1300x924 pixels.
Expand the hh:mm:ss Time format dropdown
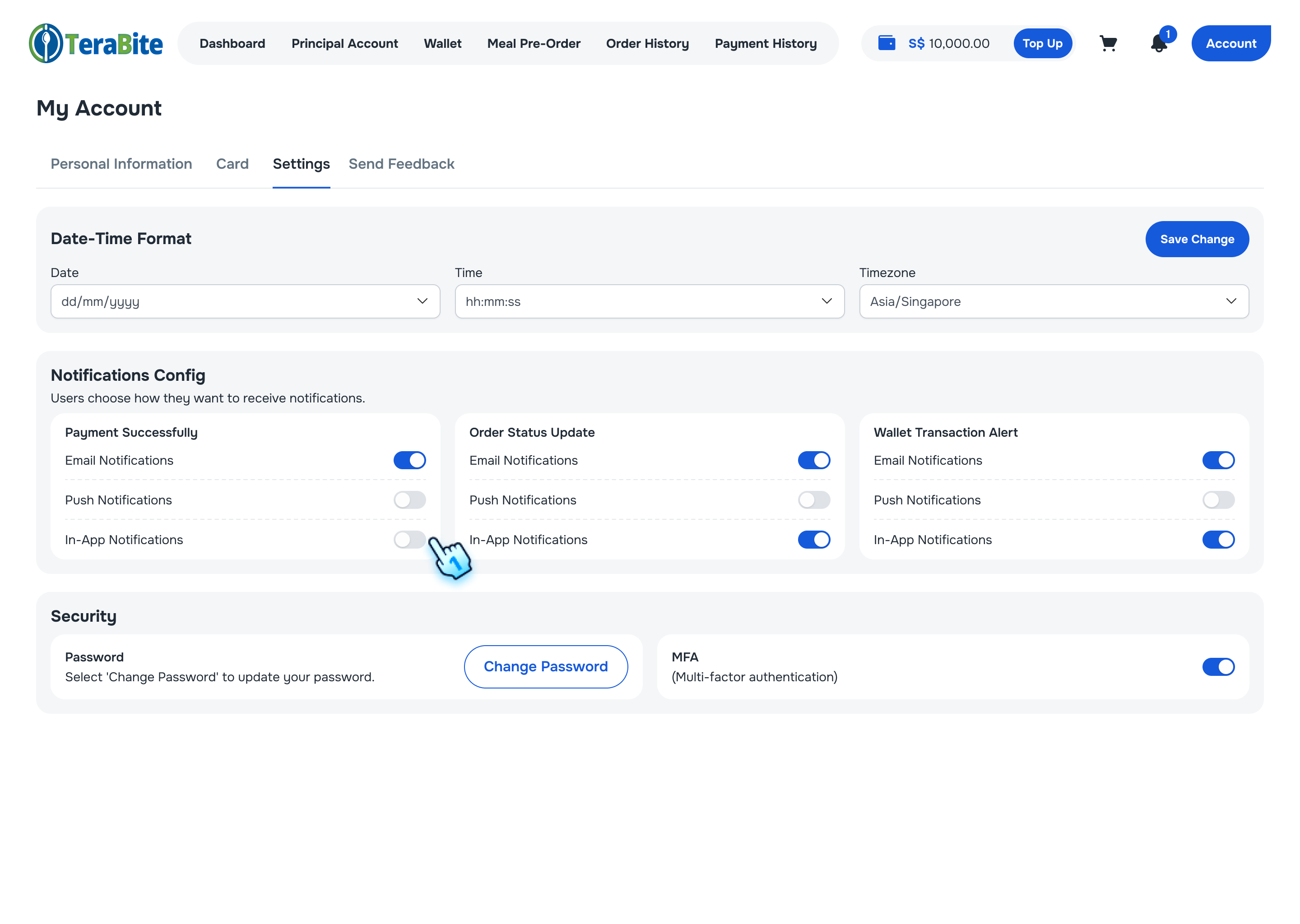[649, 301]
